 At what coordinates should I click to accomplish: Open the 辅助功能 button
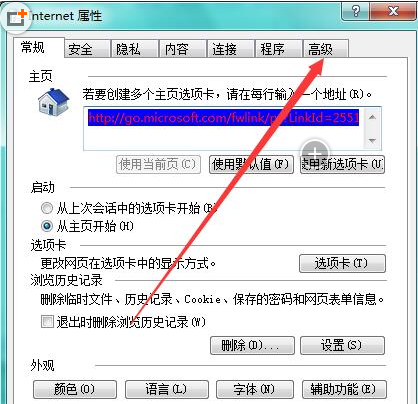[344, 389]
